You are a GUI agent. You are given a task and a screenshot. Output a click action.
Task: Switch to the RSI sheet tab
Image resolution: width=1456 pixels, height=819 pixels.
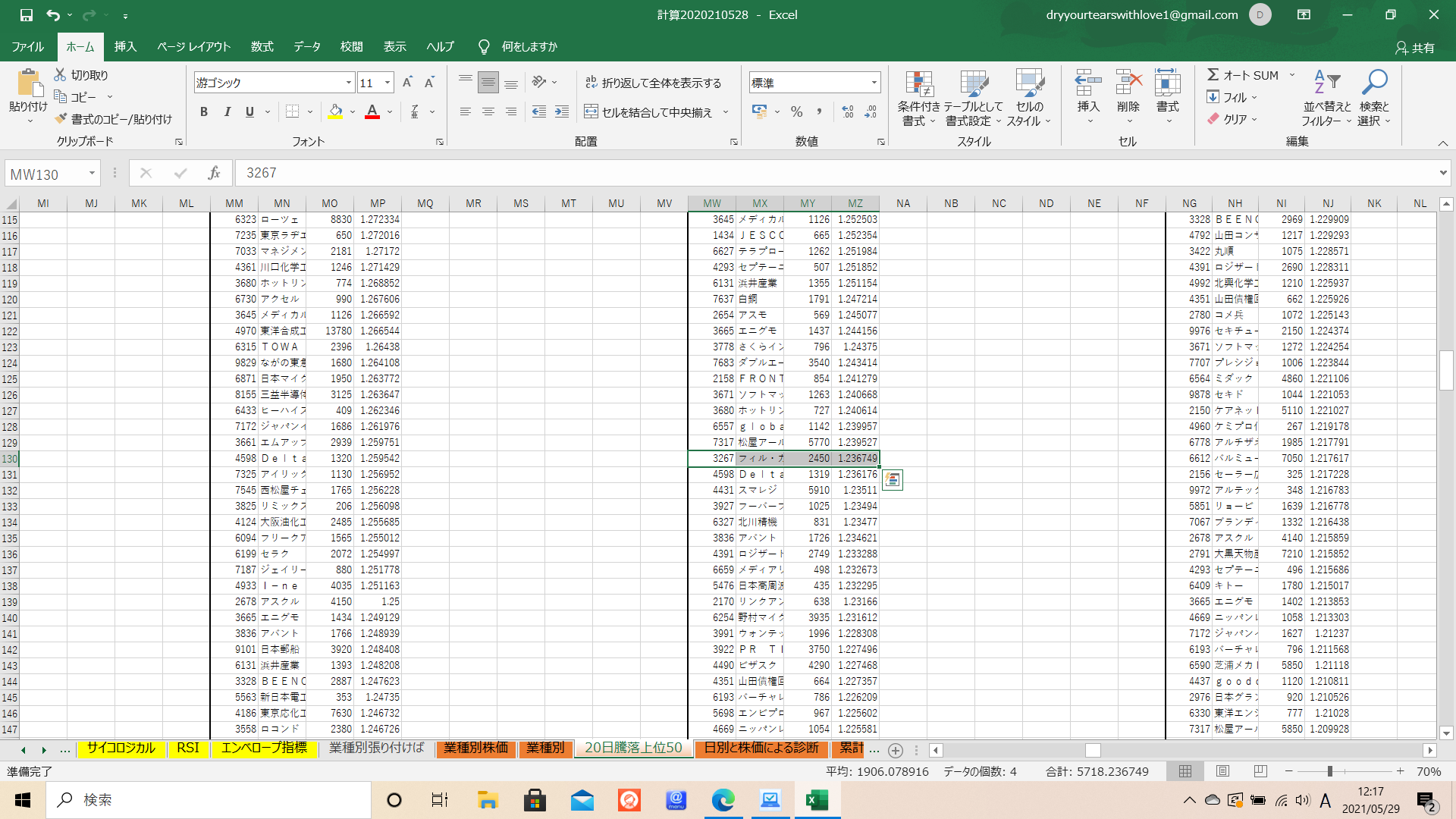click(x=188, y=748)
